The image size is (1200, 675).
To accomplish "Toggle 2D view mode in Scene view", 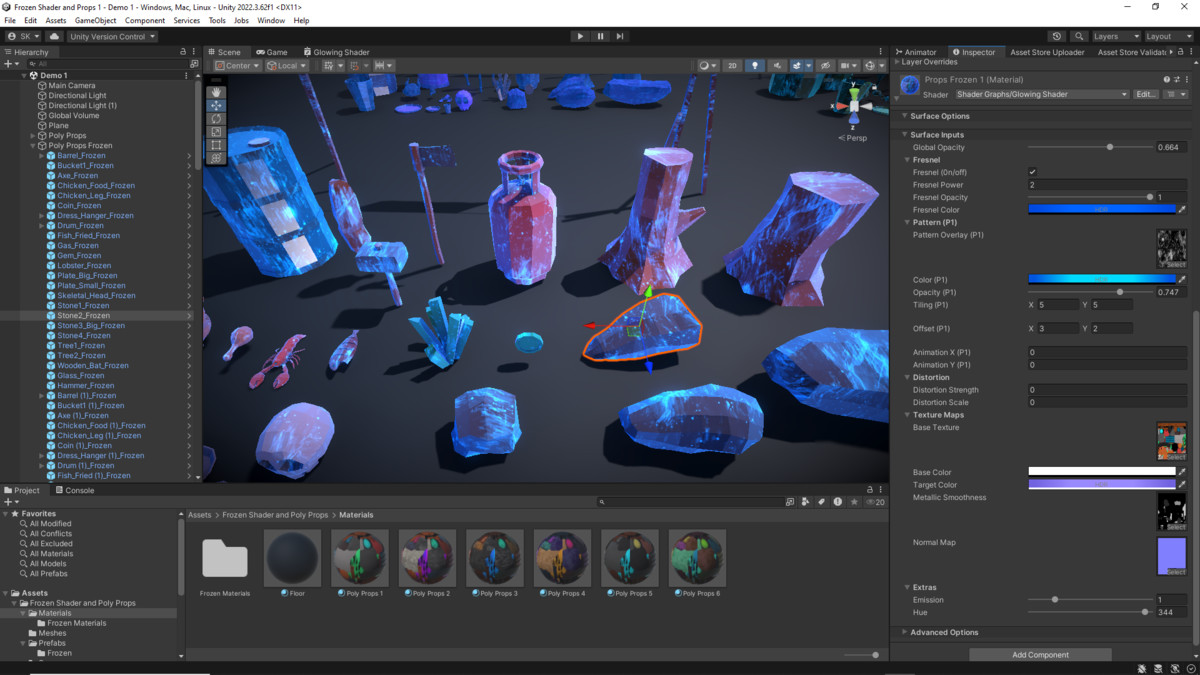I will click(x=732, y=64).
